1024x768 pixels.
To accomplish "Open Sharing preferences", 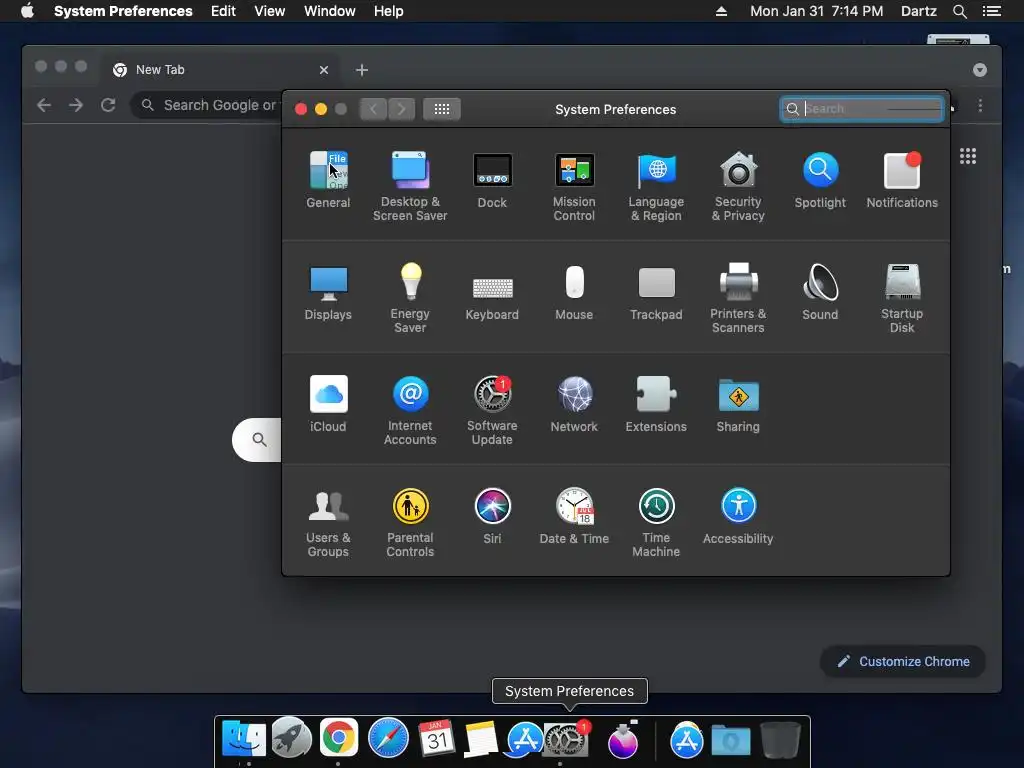I will point(738,404).
